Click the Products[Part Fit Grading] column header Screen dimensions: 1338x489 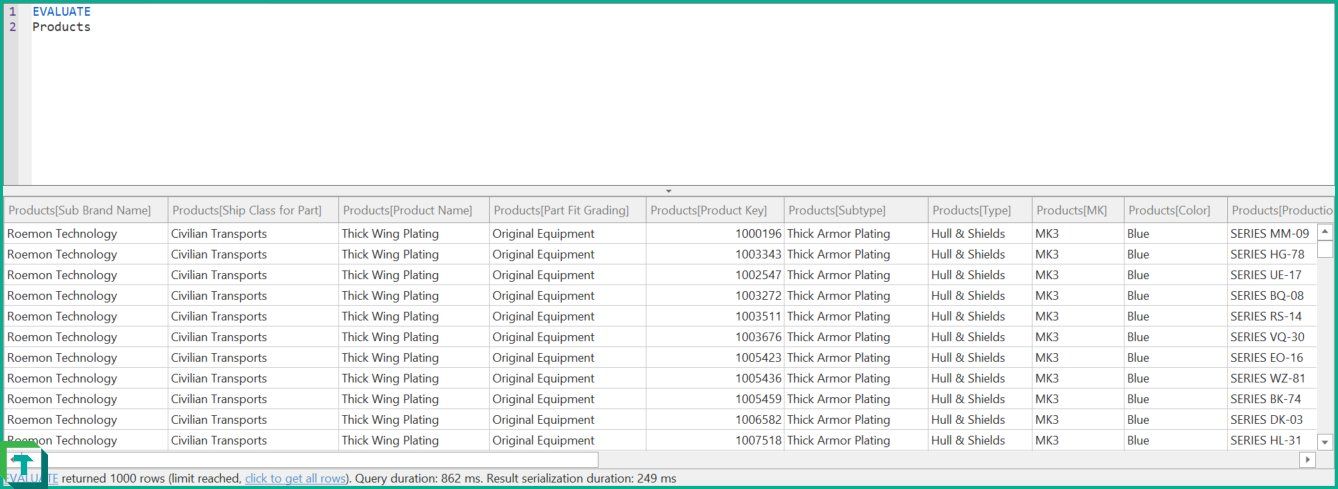pos(567,210)
